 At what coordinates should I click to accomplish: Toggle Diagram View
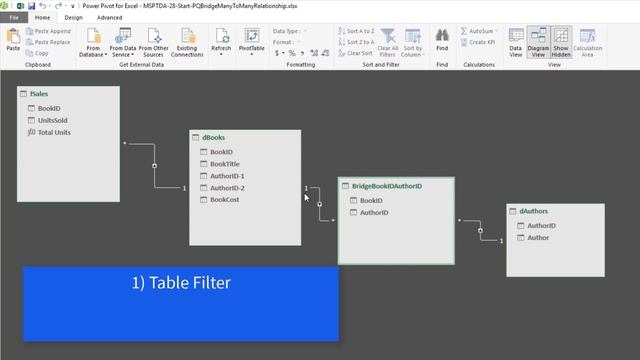click(538, 42)
